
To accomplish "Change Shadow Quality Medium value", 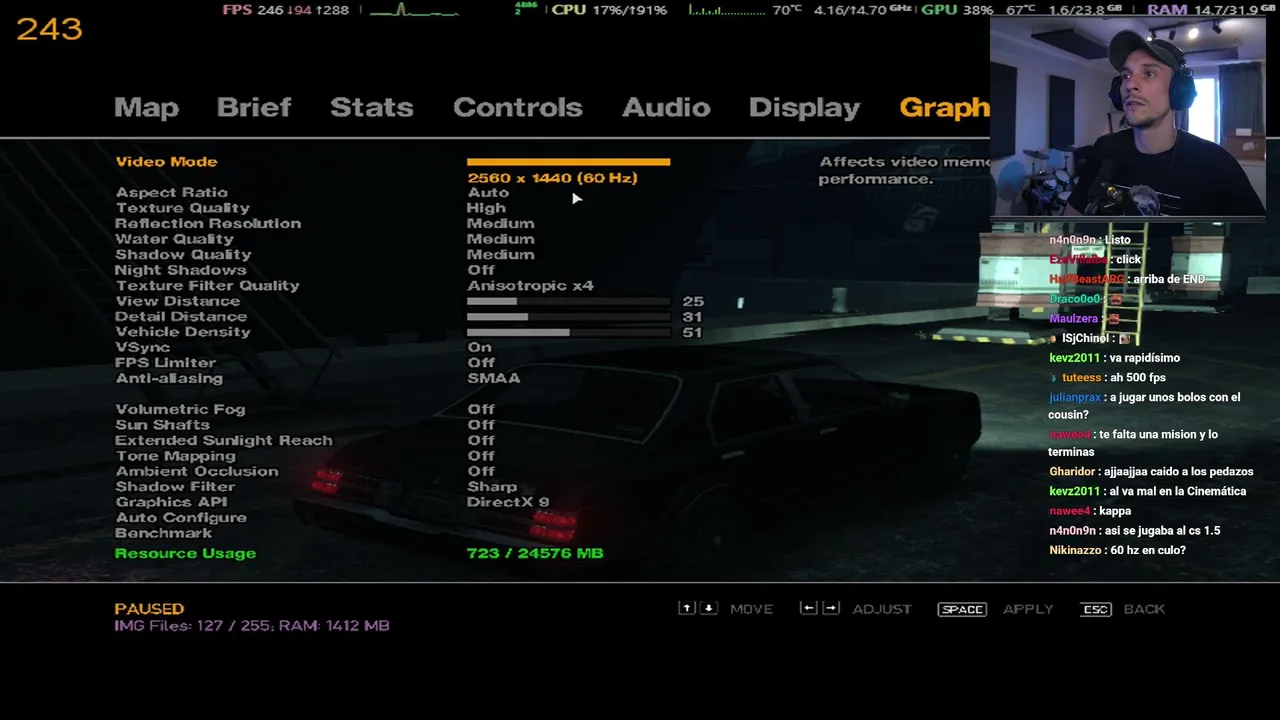I will pyautogui.click(x=500, y=255).
